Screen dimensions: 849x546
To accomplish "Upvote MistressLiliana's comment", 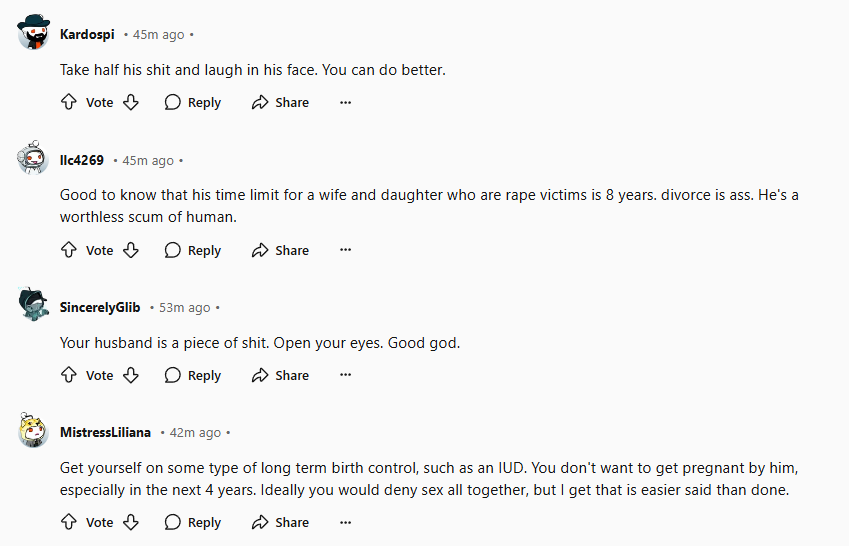I will pos(69,522).
